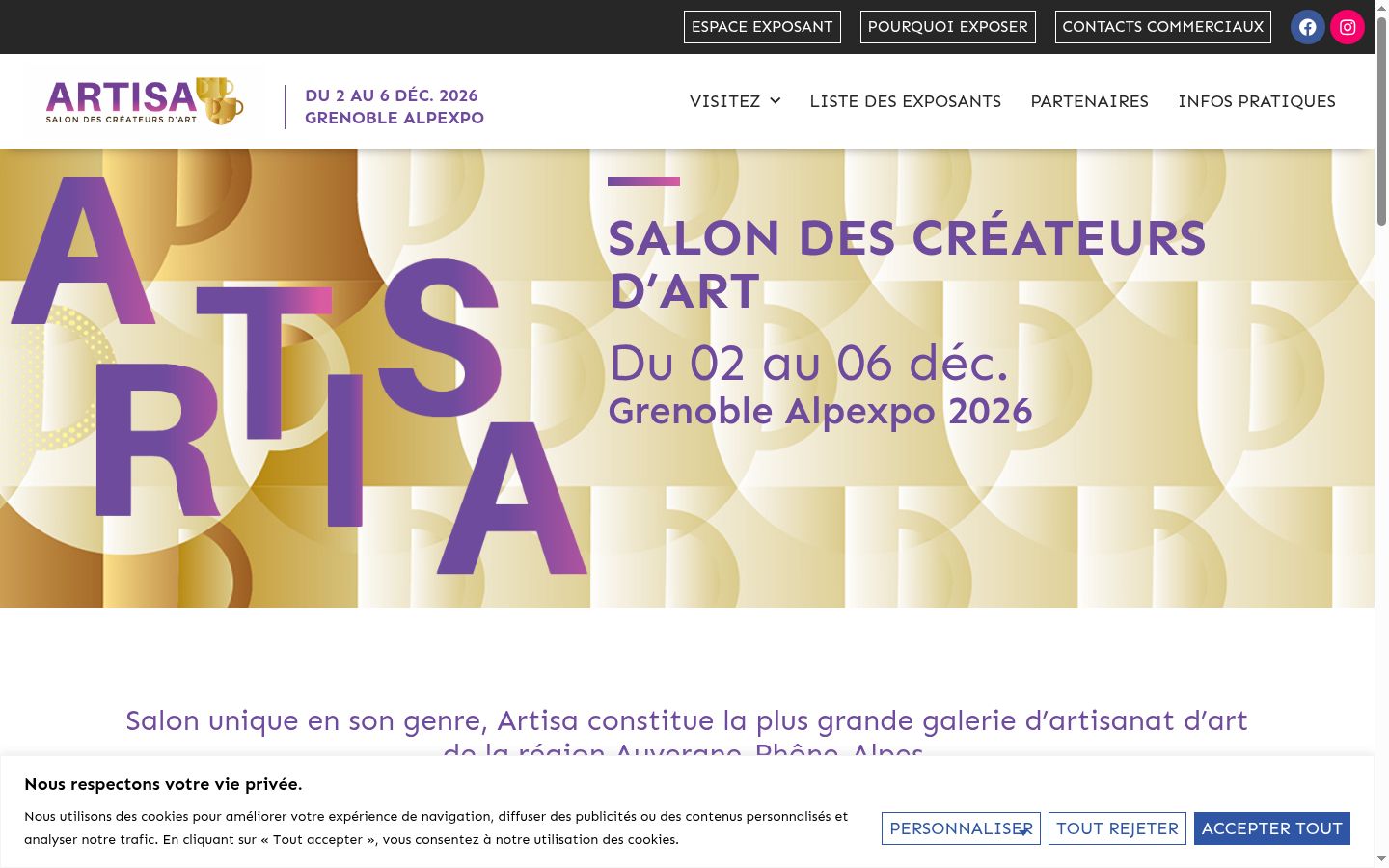Open Pourquoi Exposer
This screenshot has height=868, width=1389.
pos(948,27)
